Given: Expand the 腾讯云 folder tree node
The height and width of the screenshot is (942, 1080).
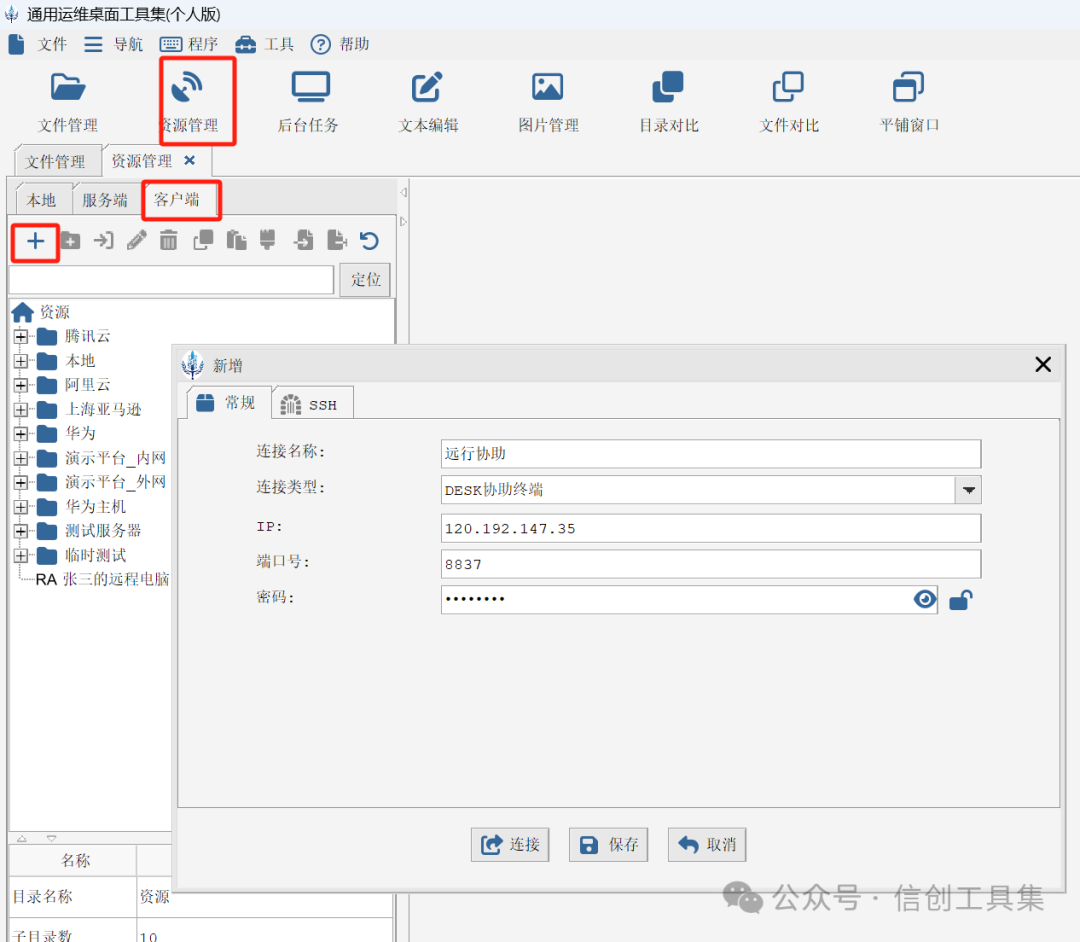Looking at the screenshot, I should pyautogui.click(x=21, y=337).
